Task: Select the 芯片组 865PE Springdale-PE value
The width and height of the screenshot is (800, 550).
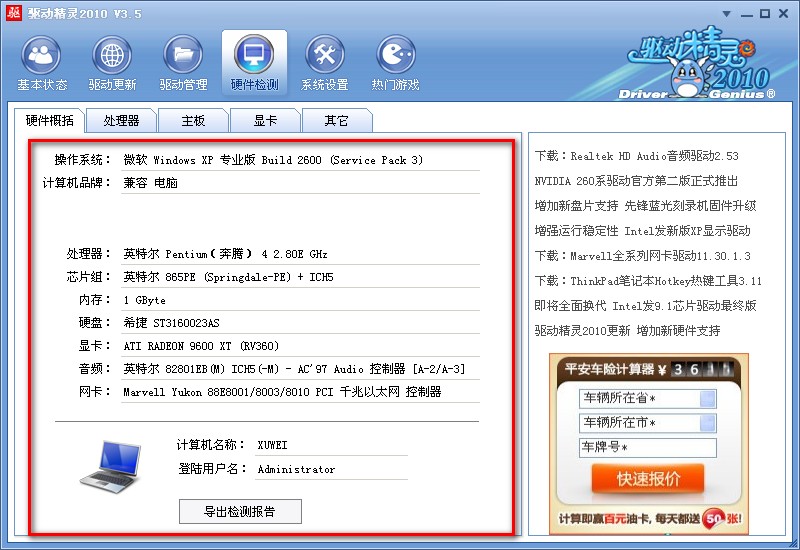Action: coord(228,277)
